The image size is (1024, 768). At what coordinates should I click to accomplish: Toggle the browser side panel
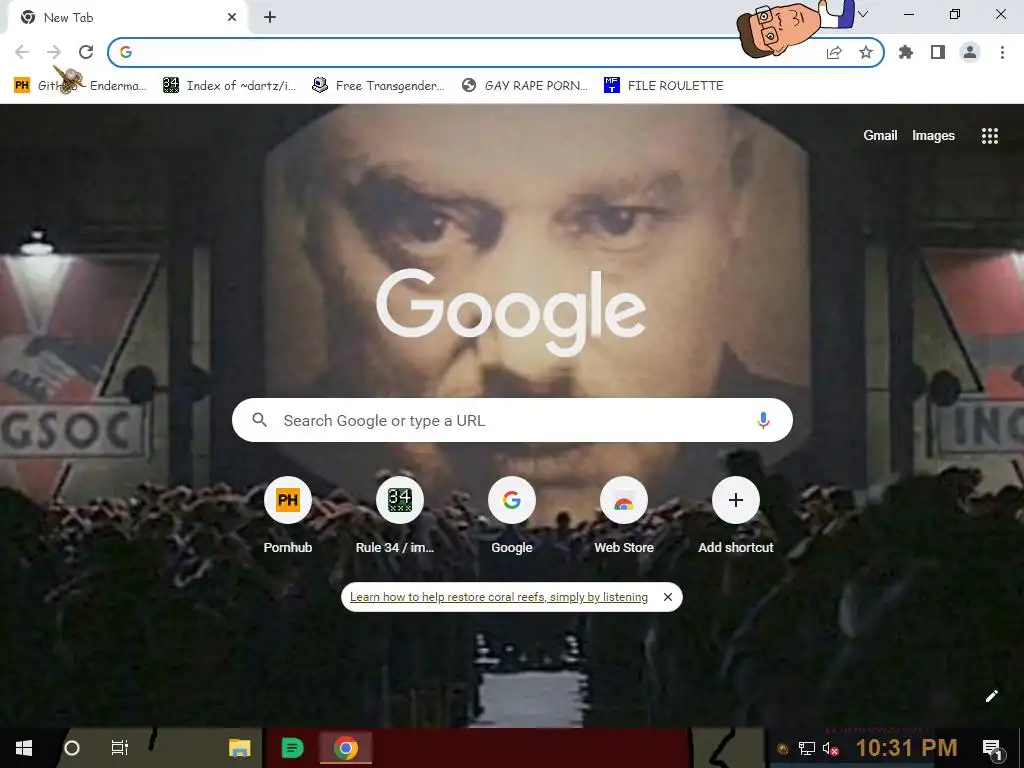pos(938,52)
